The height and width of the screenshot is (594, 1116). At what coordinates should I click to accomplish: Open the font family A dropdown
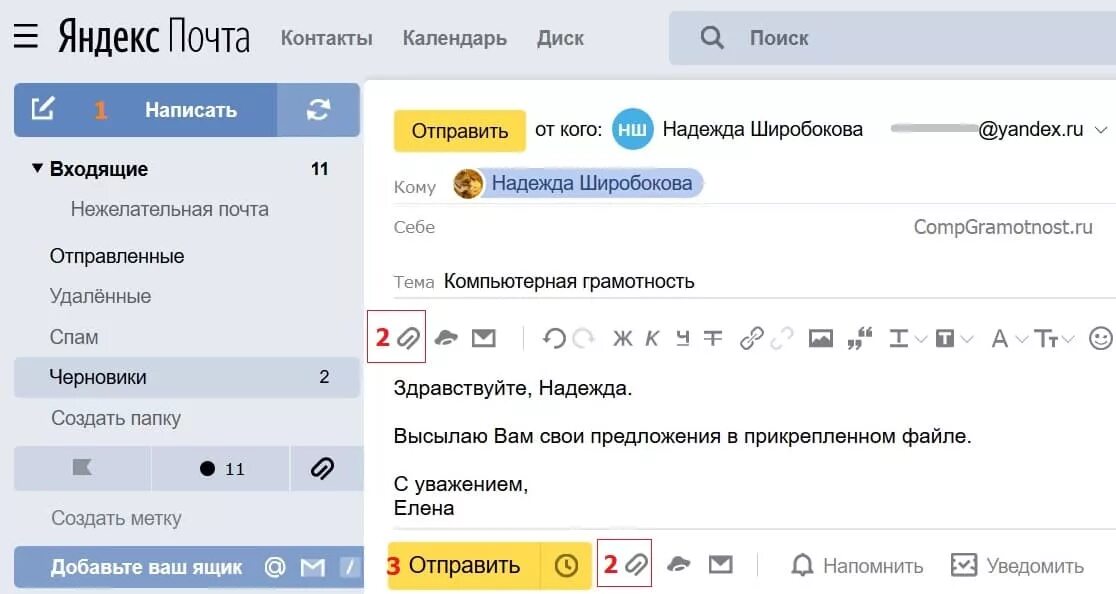pos(1009,339)
